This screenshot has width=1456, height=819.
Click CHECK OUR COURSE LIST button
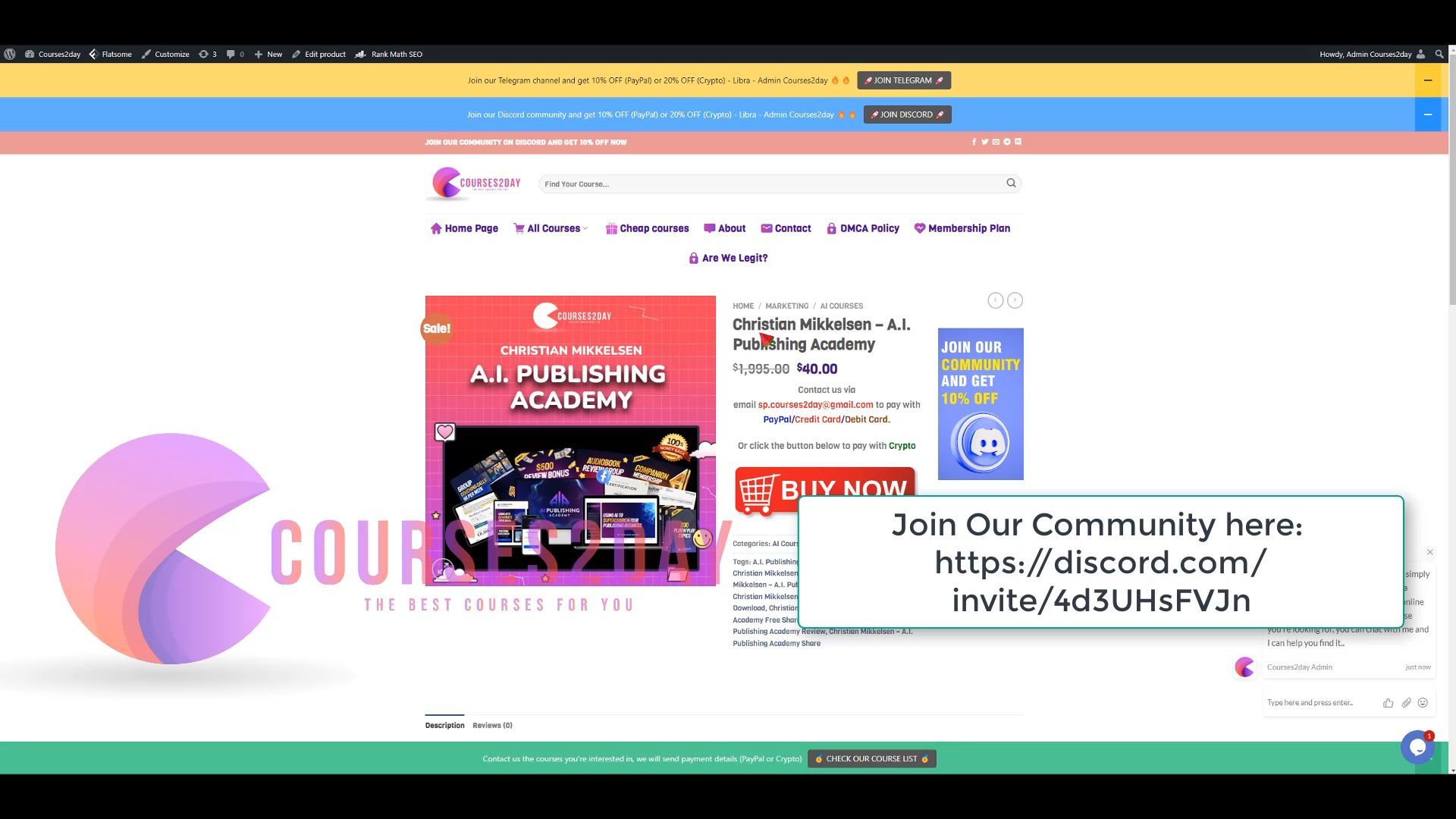tap(872, 759)
